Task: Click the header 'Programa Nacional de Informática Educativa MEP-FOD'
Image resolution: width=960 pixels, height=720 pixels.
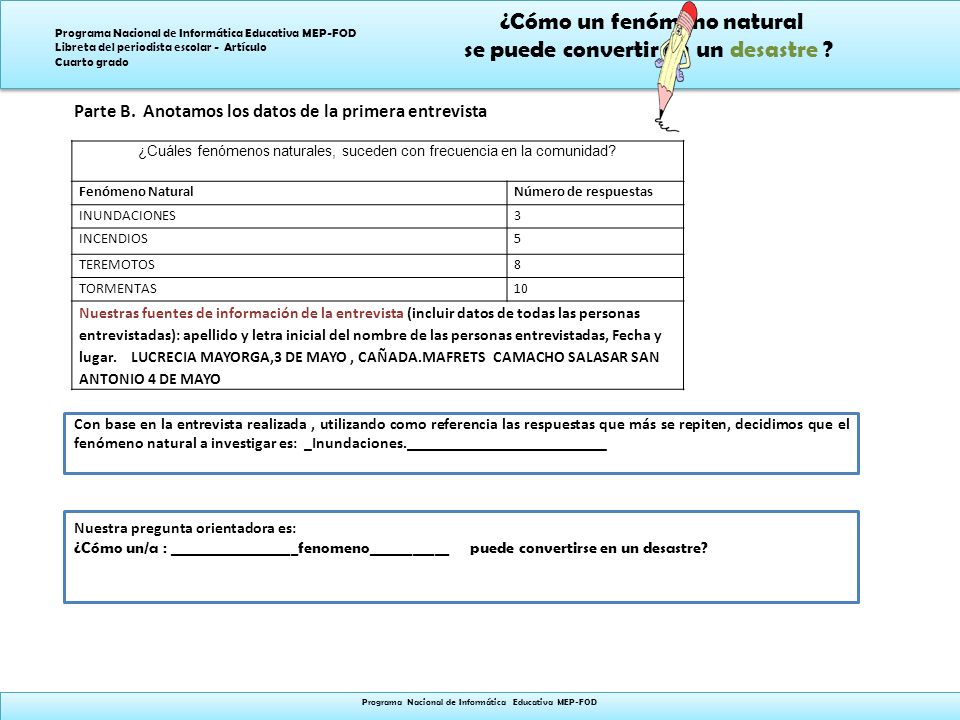Action: (x=206, y=34)
